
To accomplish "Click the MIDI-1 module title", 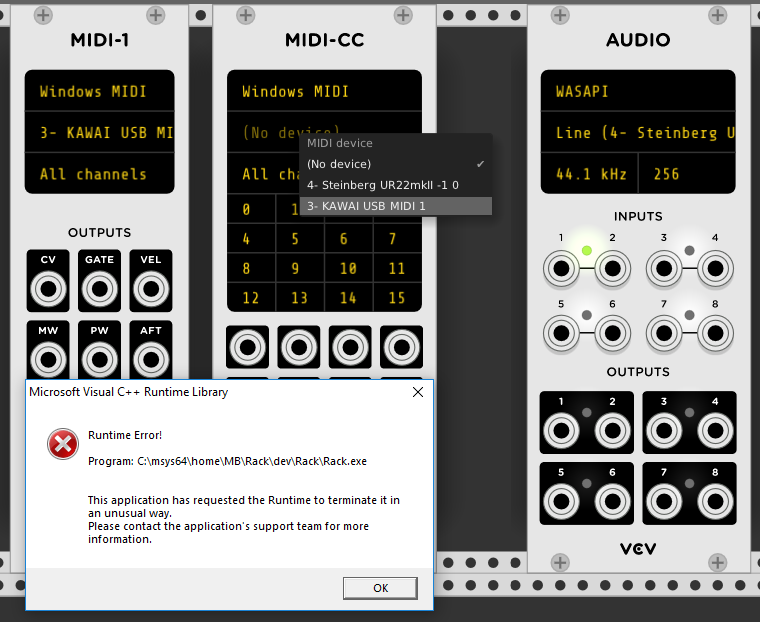I will point(99,40).
